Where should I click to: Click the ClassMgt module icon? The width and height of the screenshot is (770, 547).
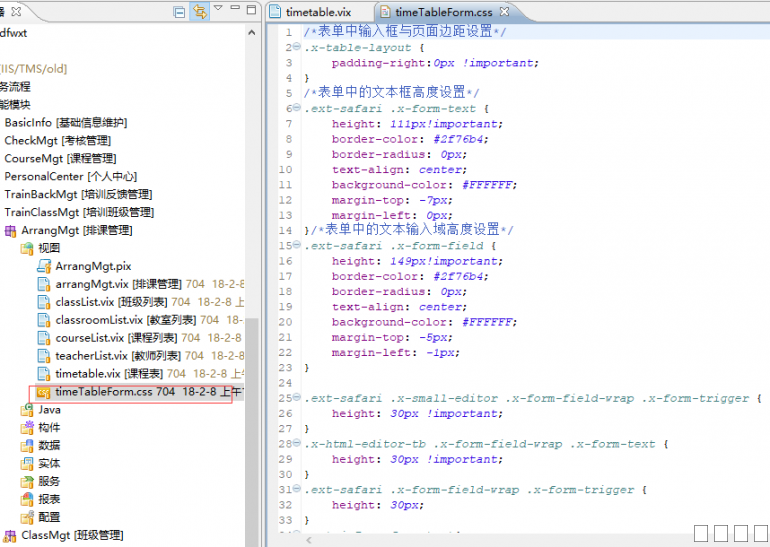tap(11, 536)
